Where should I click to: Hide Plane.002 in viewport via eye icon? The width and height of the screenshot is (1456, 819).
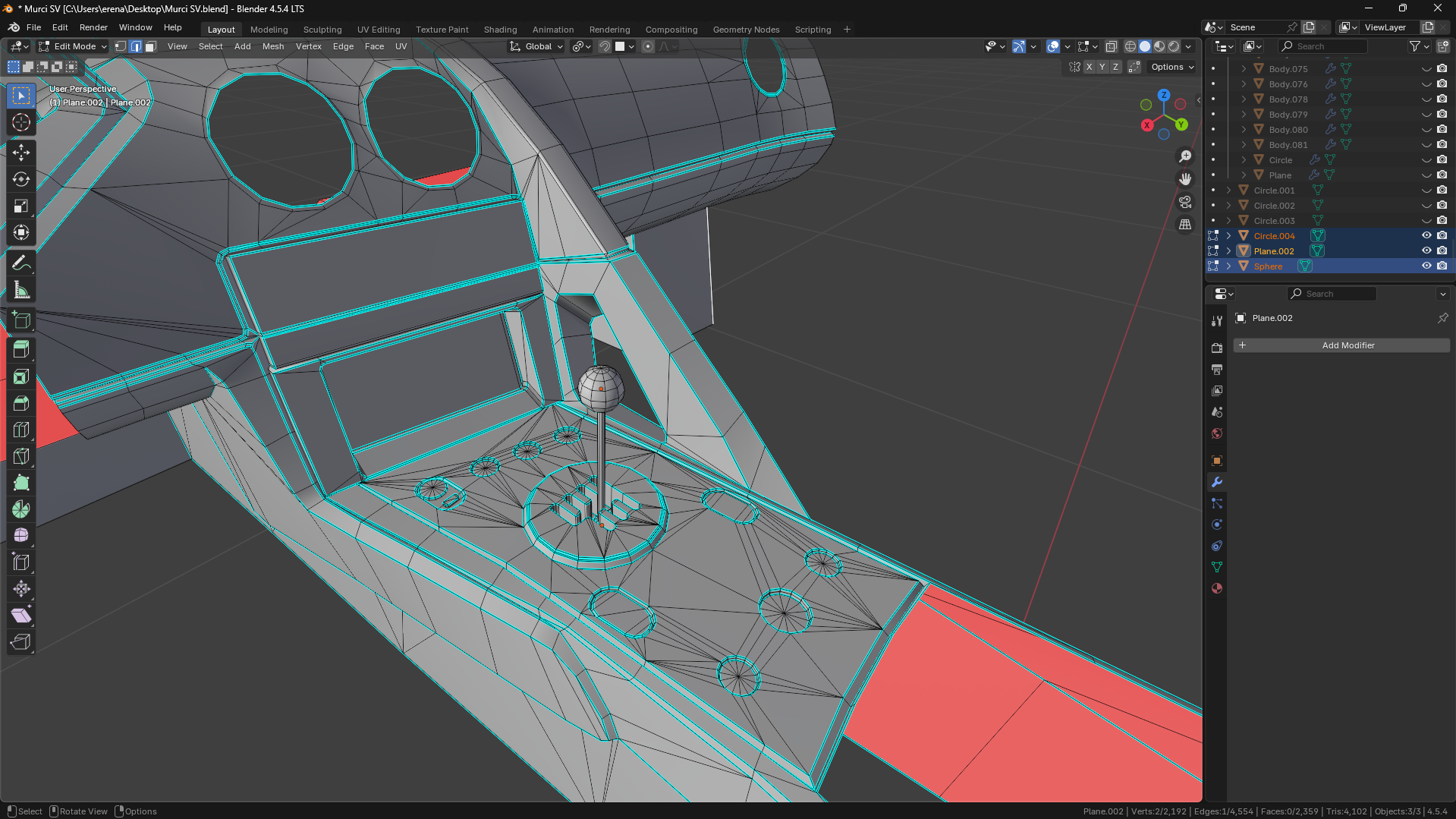pos(1426,251)
